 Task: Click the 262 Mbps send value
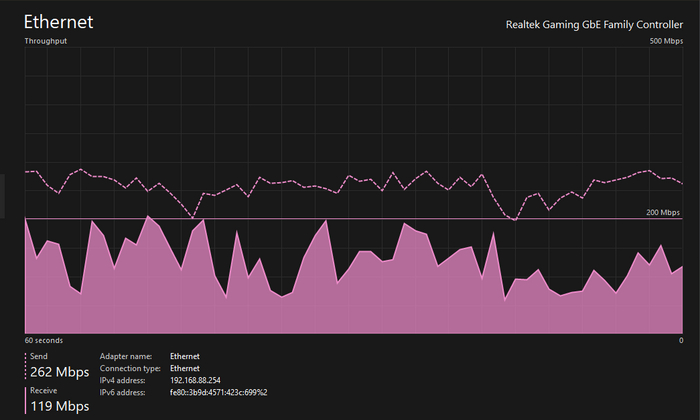point(60,372)
